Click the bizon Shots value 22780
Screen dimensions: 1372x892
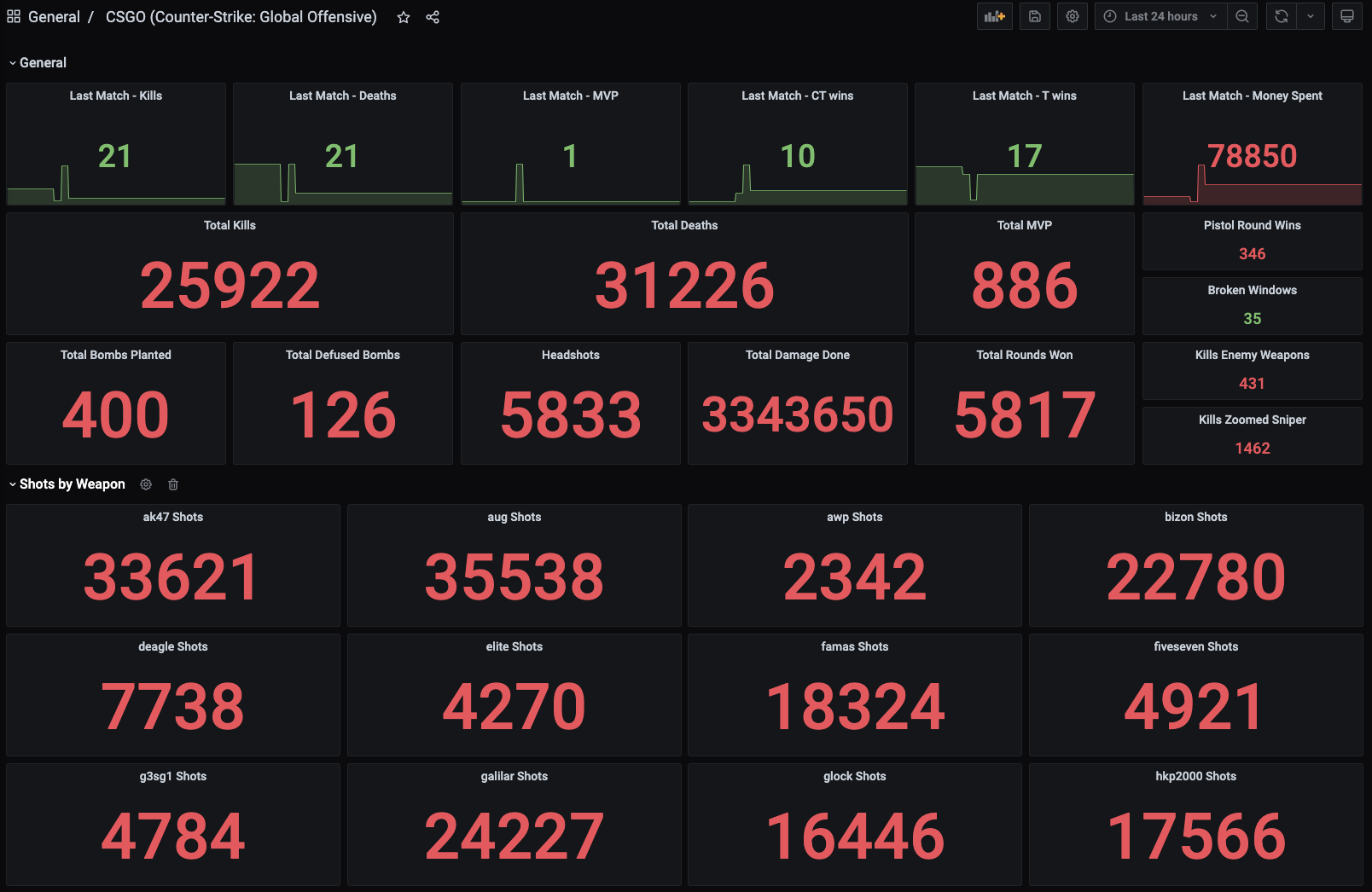tap(1196, 577)
